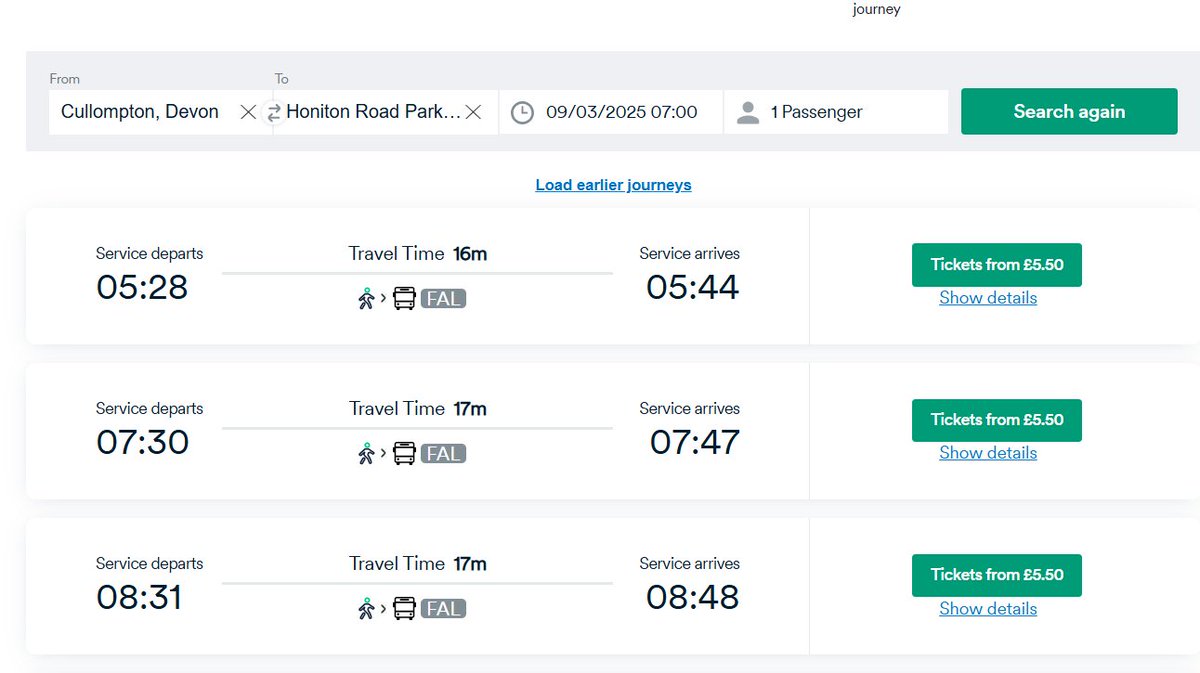Open the 1 Passenger selector
Image resolution: width=1200 pixels, height=673 pixels.
836,112
